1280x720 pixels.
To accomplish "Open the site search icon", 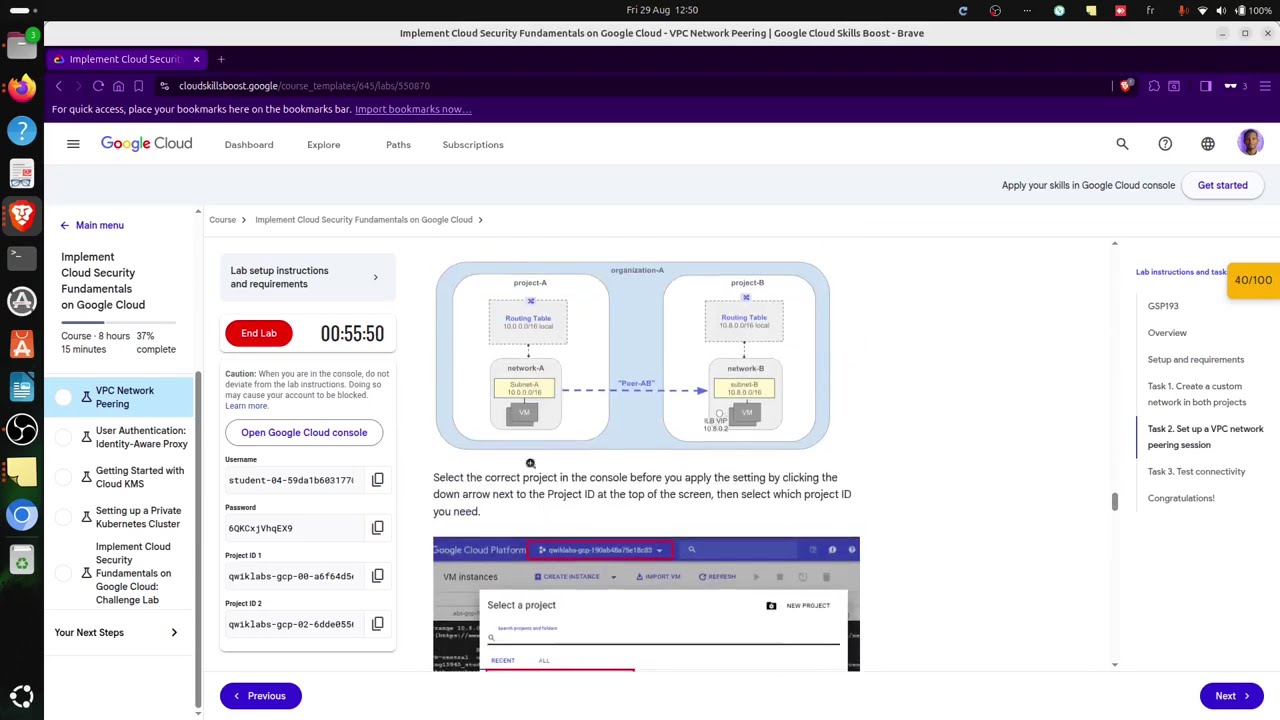I will coord(1122,144).
